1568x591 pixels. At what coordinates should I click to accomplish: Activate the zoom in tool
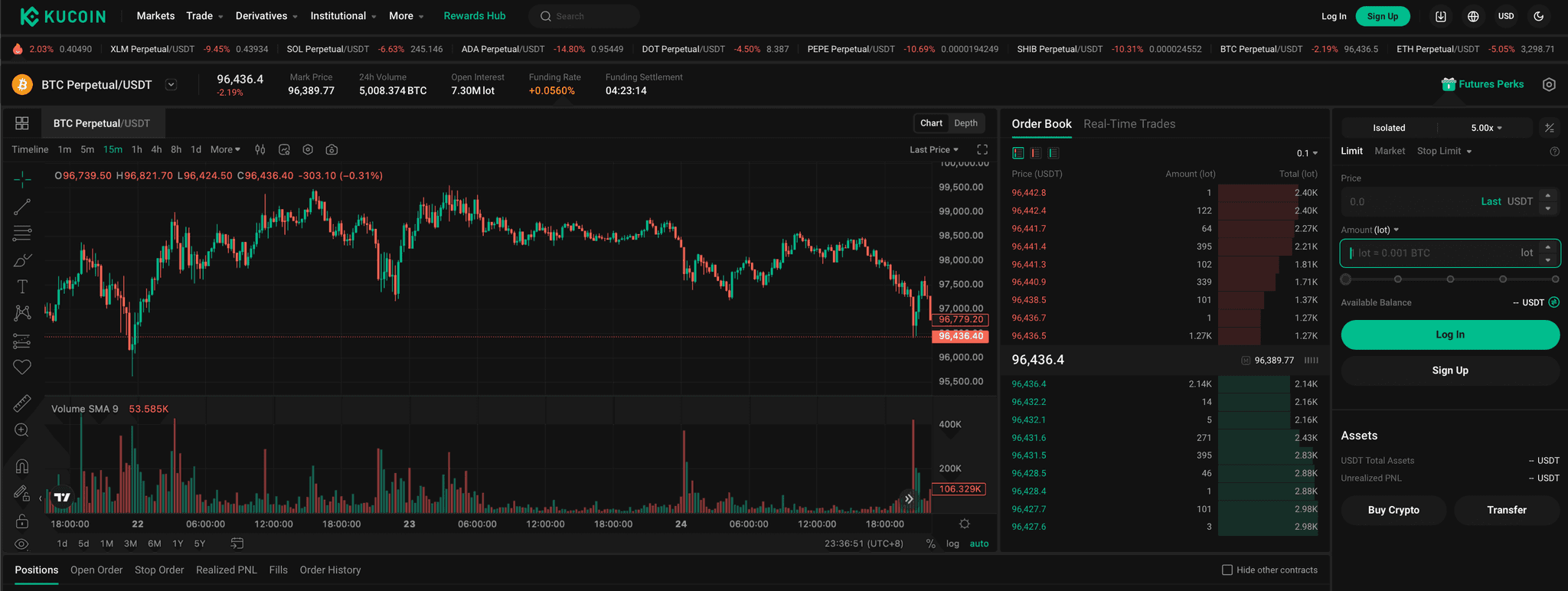tap(22, 430)
